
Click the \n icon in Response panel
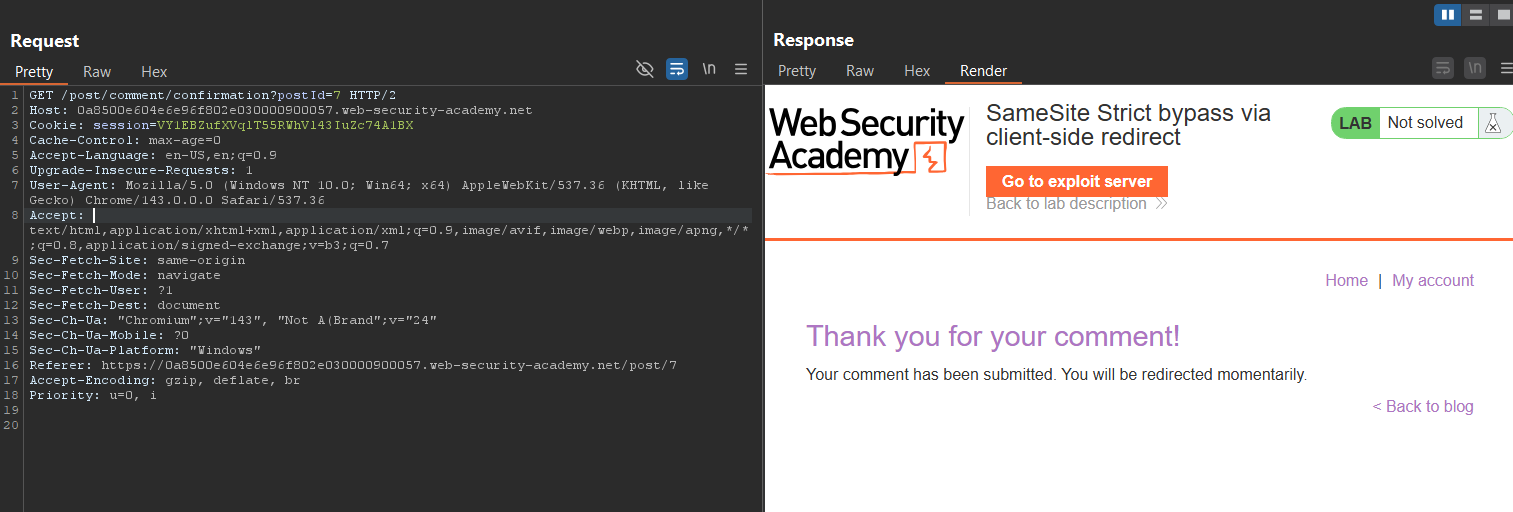[x=1475, y=68]
